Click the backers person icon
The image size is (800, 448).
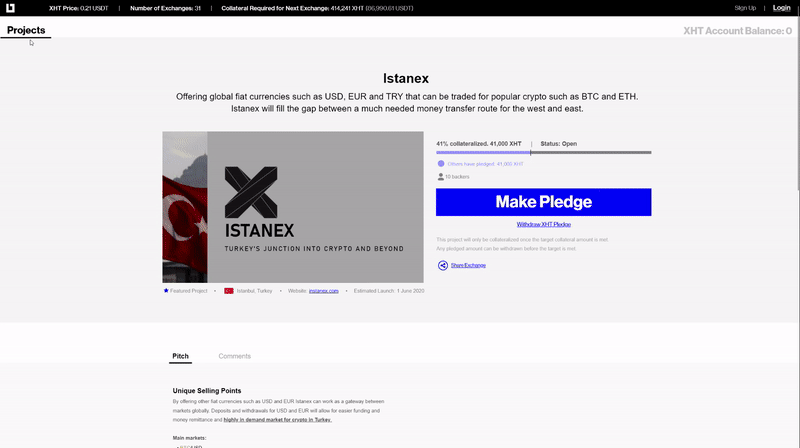pos(441,177)
